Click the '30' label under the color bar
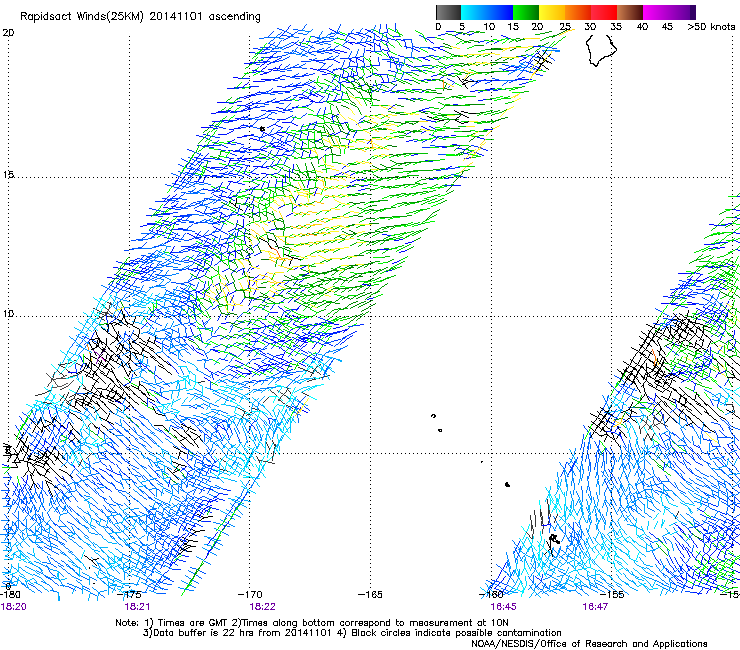This screenshot has width=740, height=650. [590, 27]
